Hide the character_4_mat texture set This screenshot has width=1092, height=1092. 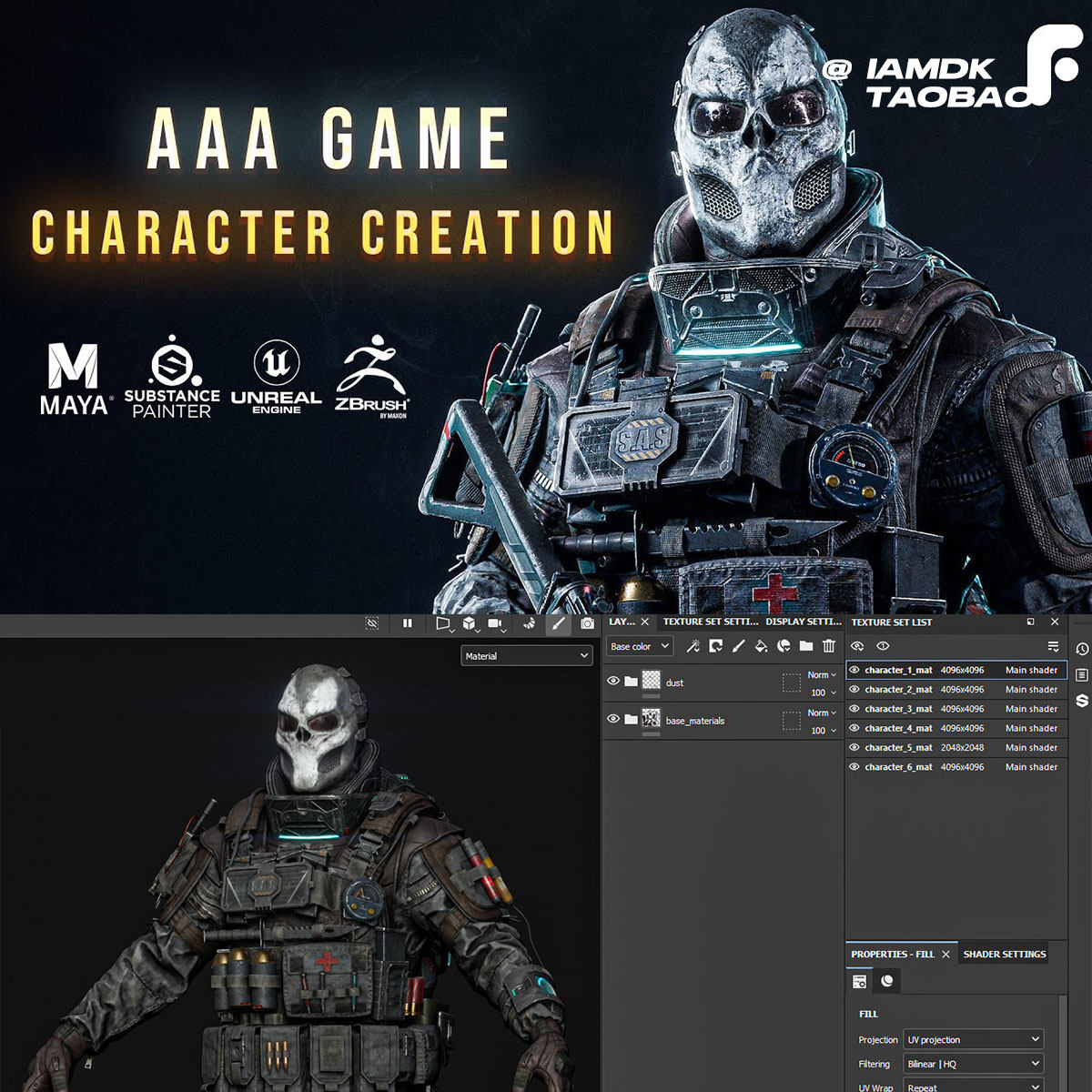click(x=854, y=728)
